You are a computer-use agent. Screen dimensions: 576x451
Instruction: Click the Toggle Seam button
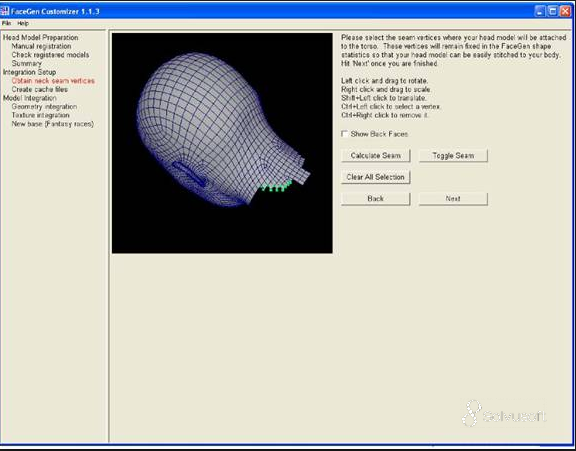453,156
